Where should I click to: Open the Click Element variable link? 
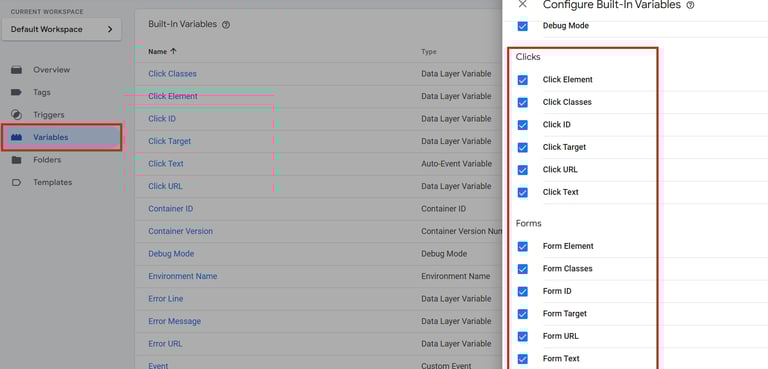[173, 96]
